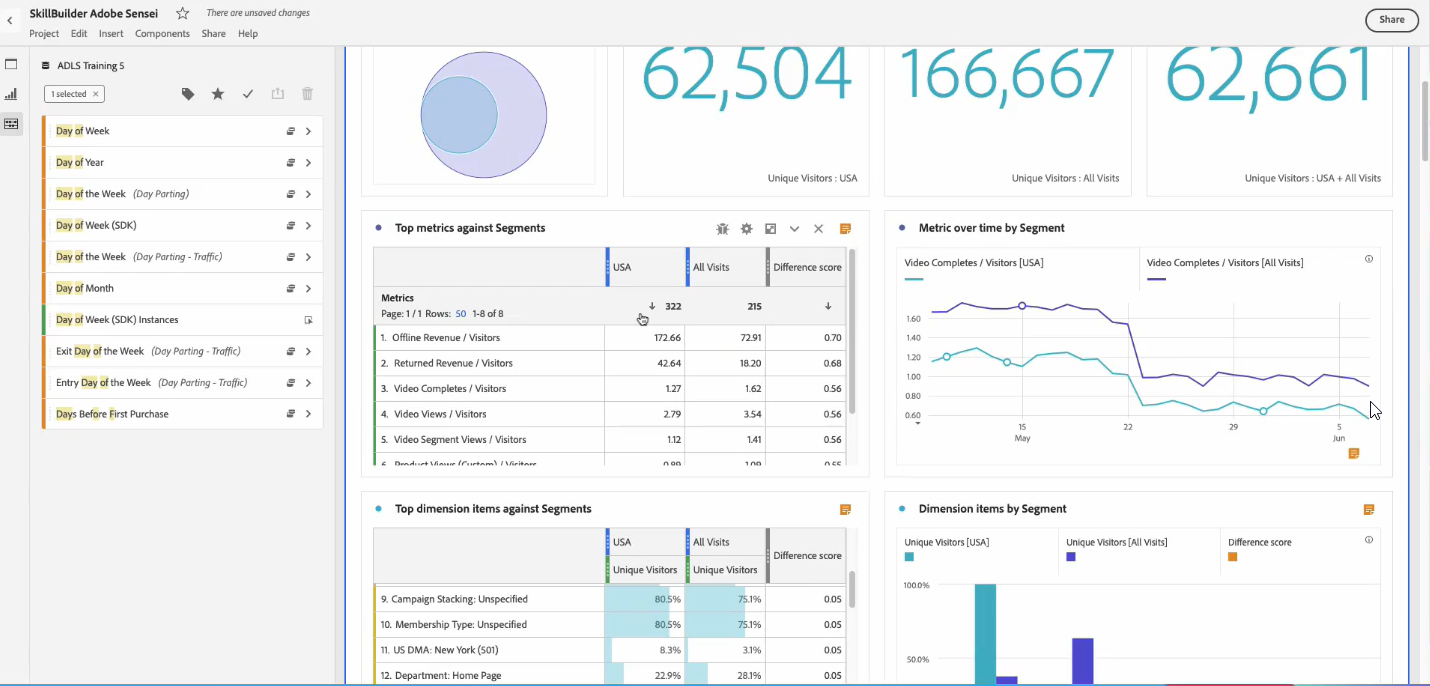The height and width of the screenshot is (686, 1430).
Task: Open the Insert menu
Action: [x=110, y=33]
